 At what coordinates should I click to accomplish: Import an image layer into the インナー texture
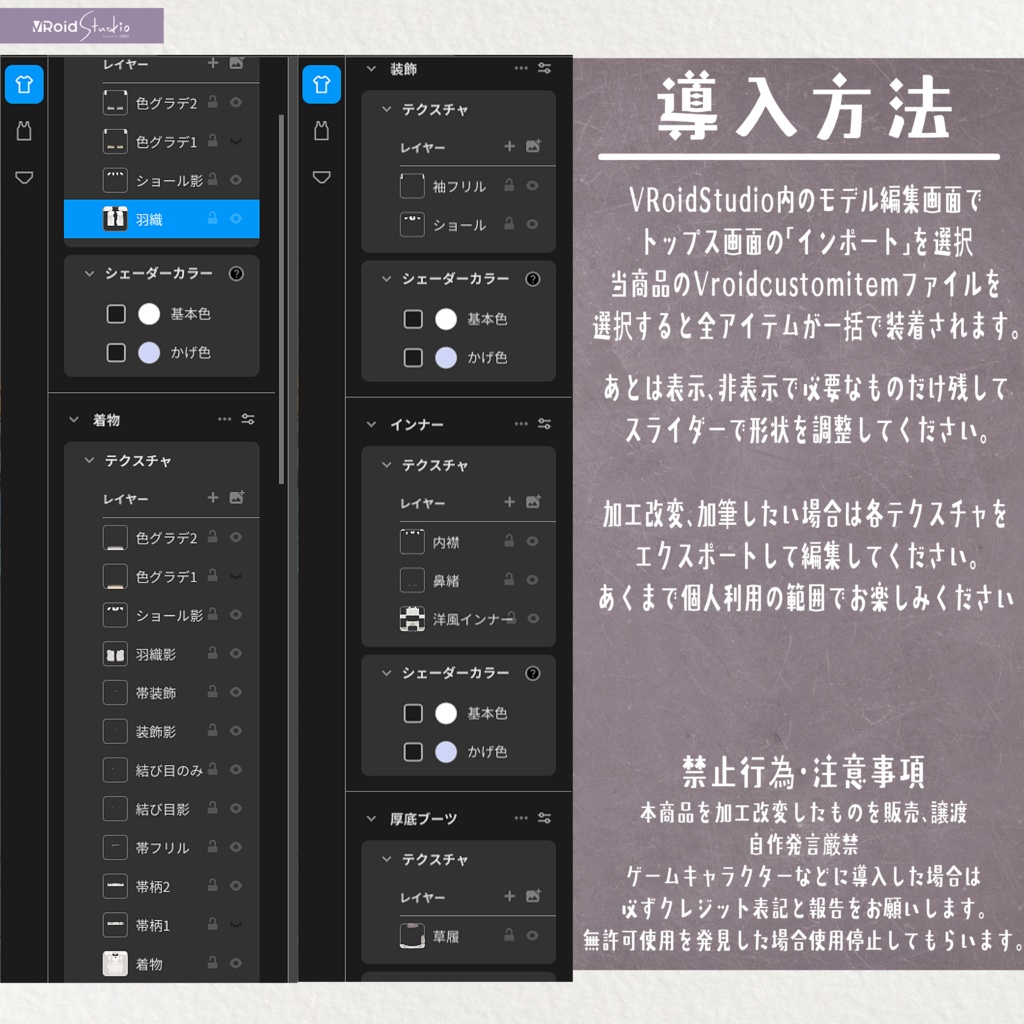tap(533, 502)
